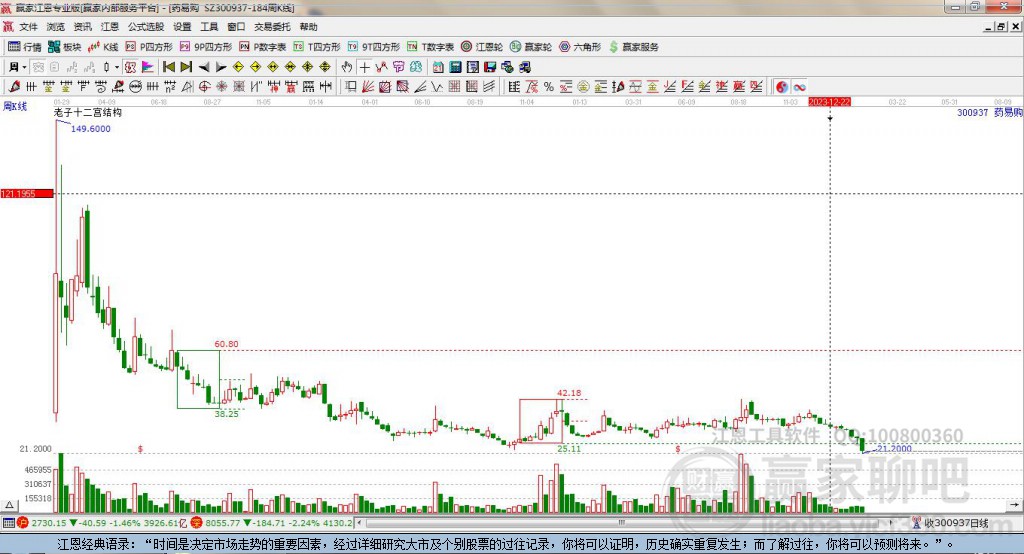Image resolution: width=1024 pixels, height=554 pixels.
Task: Click the 2730.15 Shanghai index value
Action: coord(49,523)
